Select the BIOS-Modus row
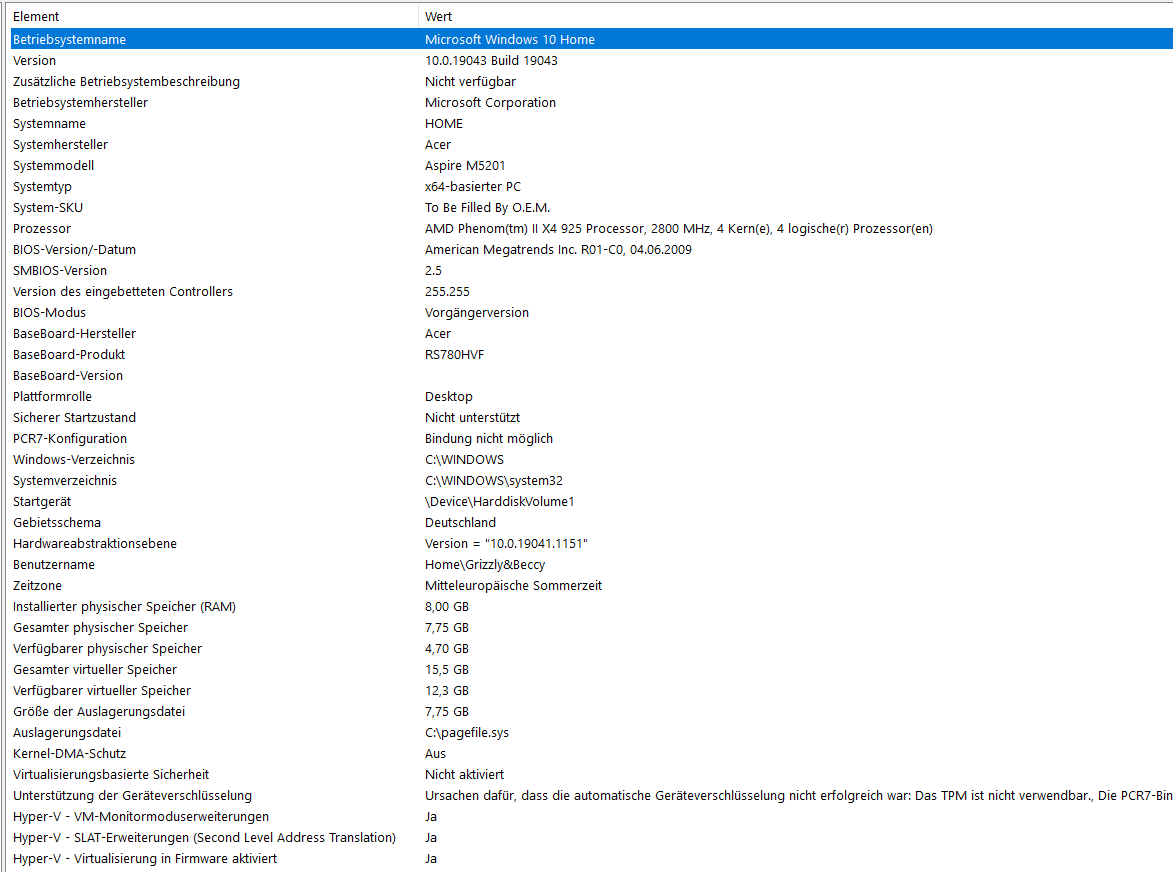This screenshot has width=1173, height=872. tap(592, 312)
